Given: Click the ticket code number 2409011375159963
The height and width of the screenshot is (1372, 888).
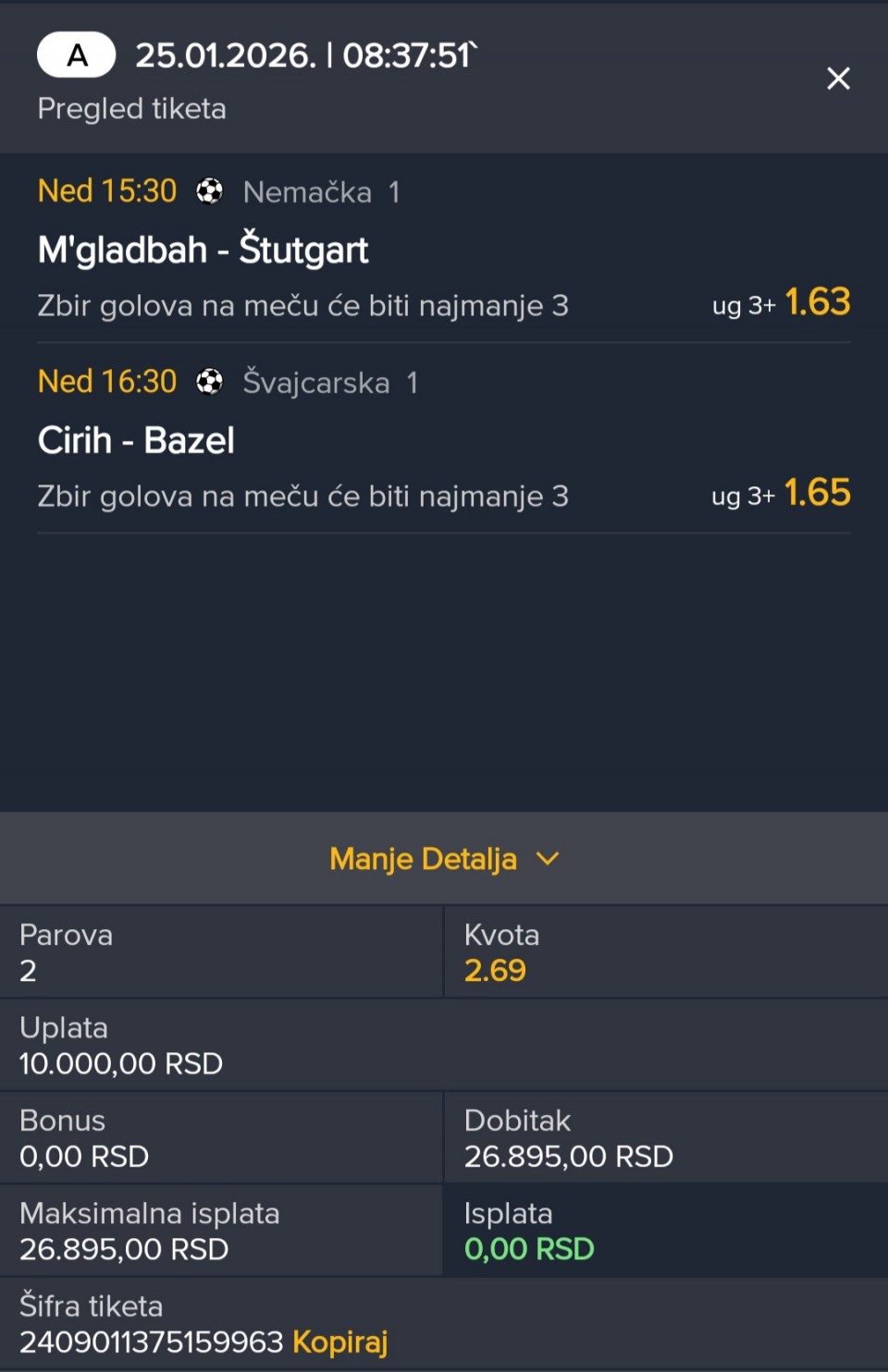Looking at the screenshot, I should click(x=151, y=1341).
